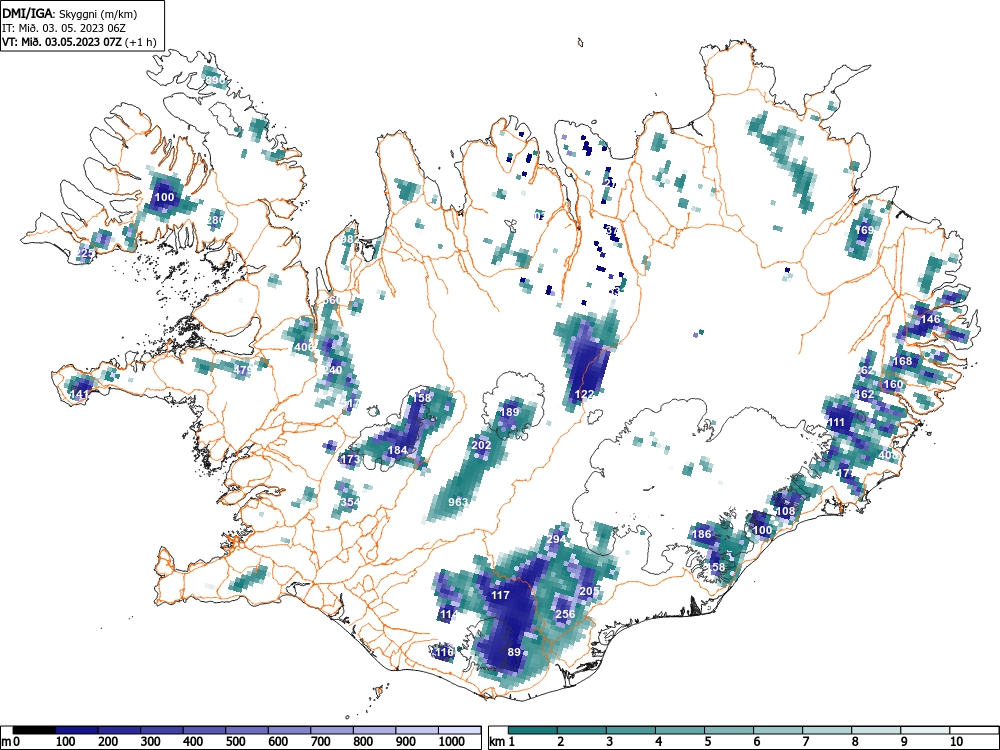The width and height of the screenshot is (1000, 750).
Task: Click the '500' label in the meter legend
Action: (235, 741)
